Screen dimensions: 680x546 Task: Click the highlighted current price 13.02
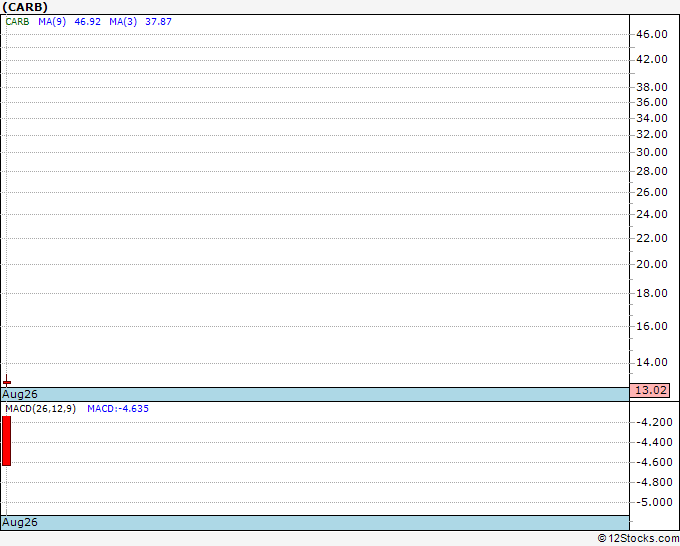650,390
